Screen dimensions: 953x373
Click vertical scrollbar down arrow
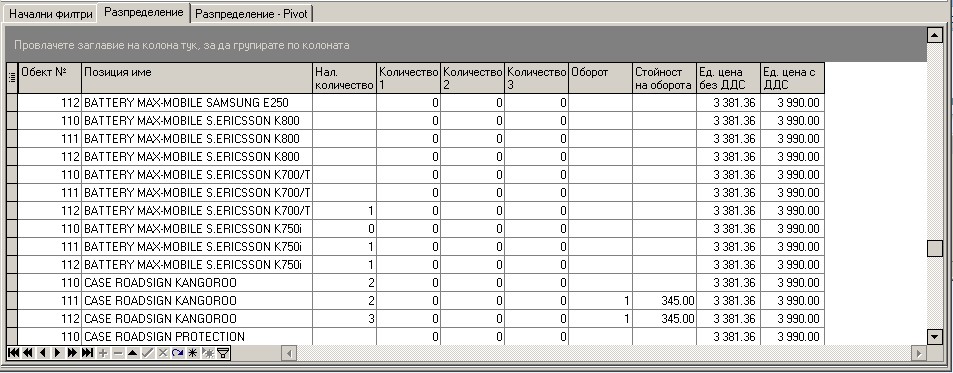coord(935,336)
